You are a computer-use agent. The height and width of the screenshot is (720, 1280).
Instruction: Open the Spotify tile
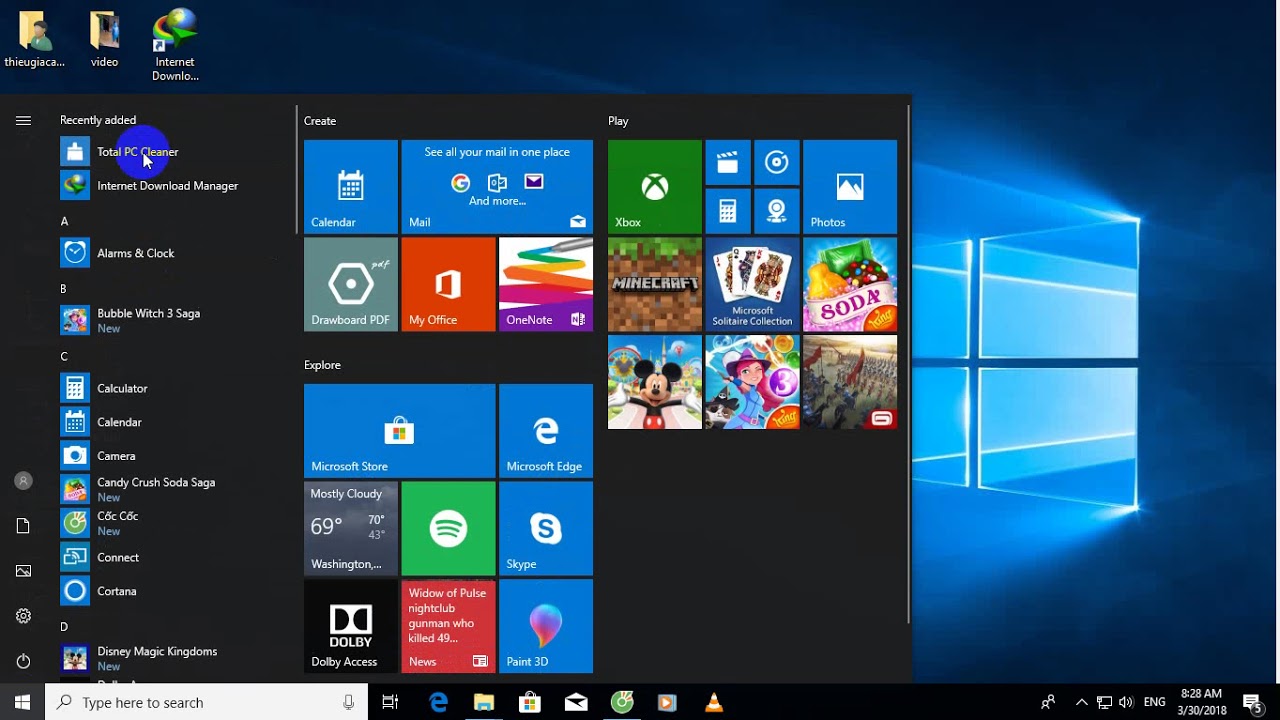coord(448,528)
